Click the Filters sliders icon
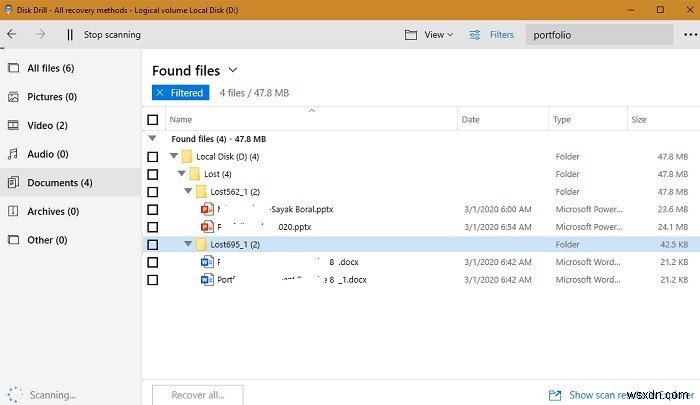The image size is (700, 405). (475, 35)
